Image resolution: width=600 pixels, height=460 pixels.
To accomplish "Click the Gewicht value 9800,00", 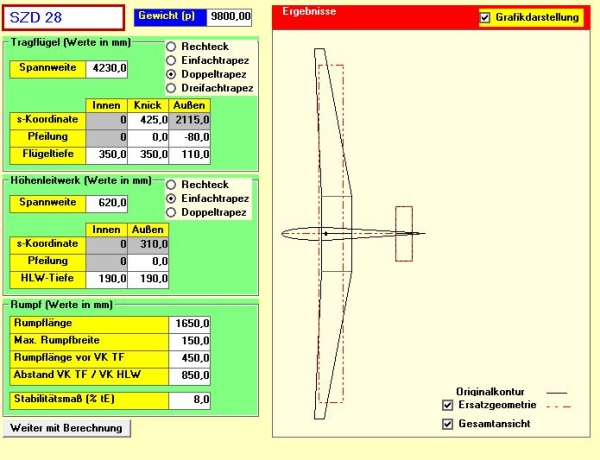I will tap(229, 17).
